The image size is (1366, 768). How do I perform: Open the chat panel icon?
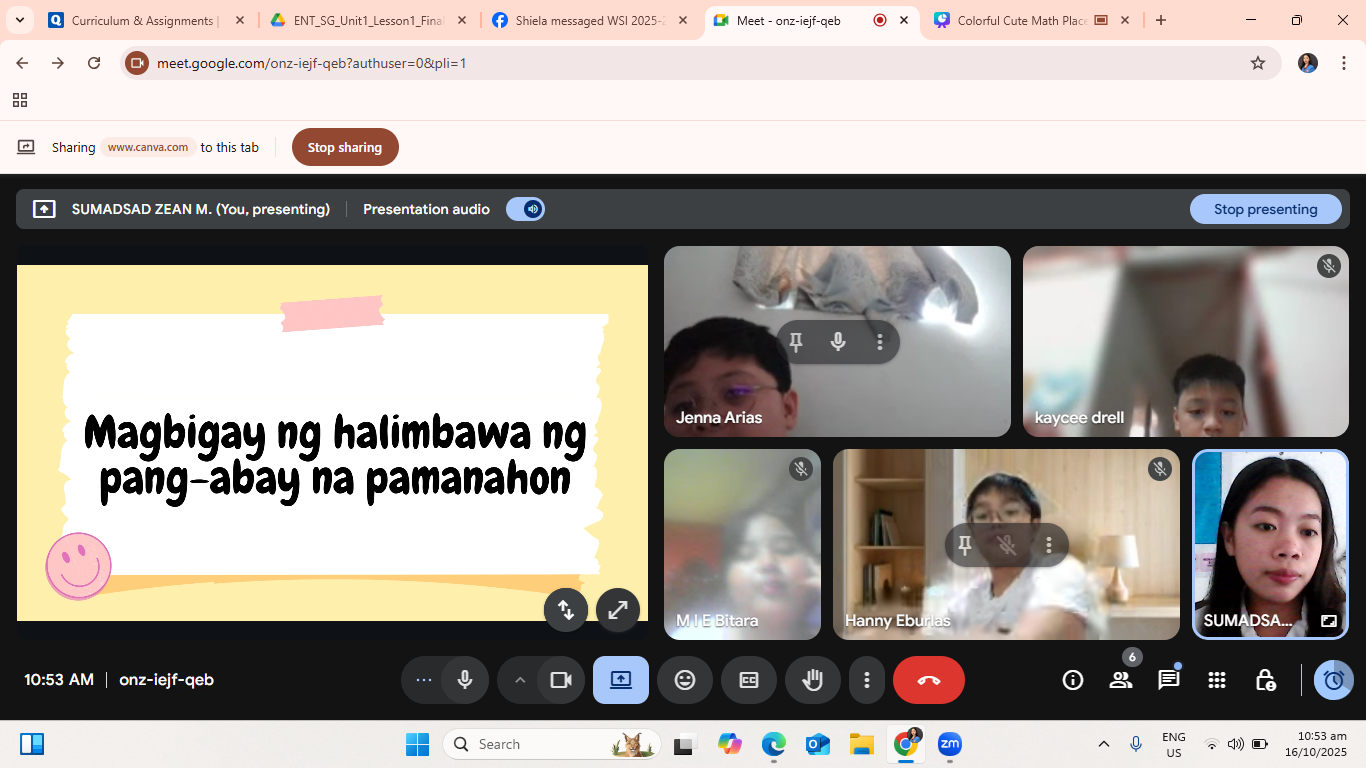click(x=1168, y=680)
